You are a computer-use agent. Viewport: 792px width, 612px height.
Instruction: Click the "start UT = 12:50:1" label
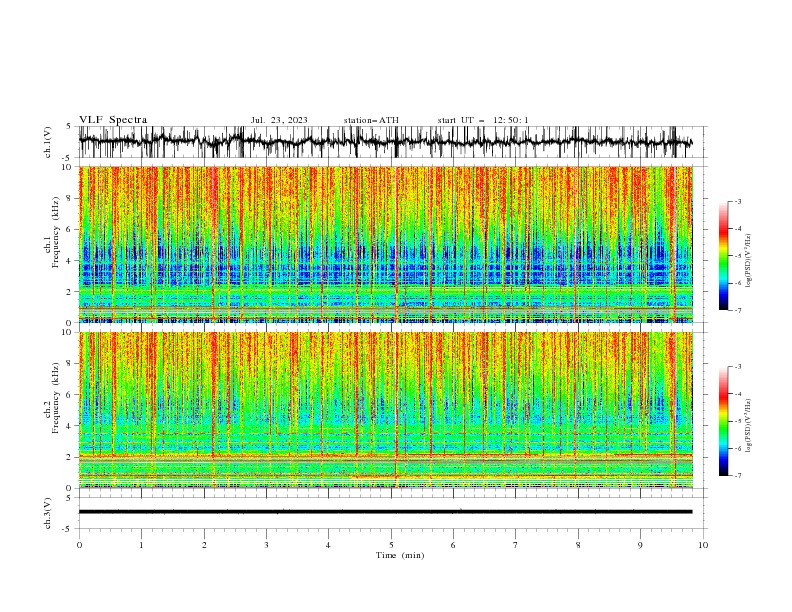(483, 120)
